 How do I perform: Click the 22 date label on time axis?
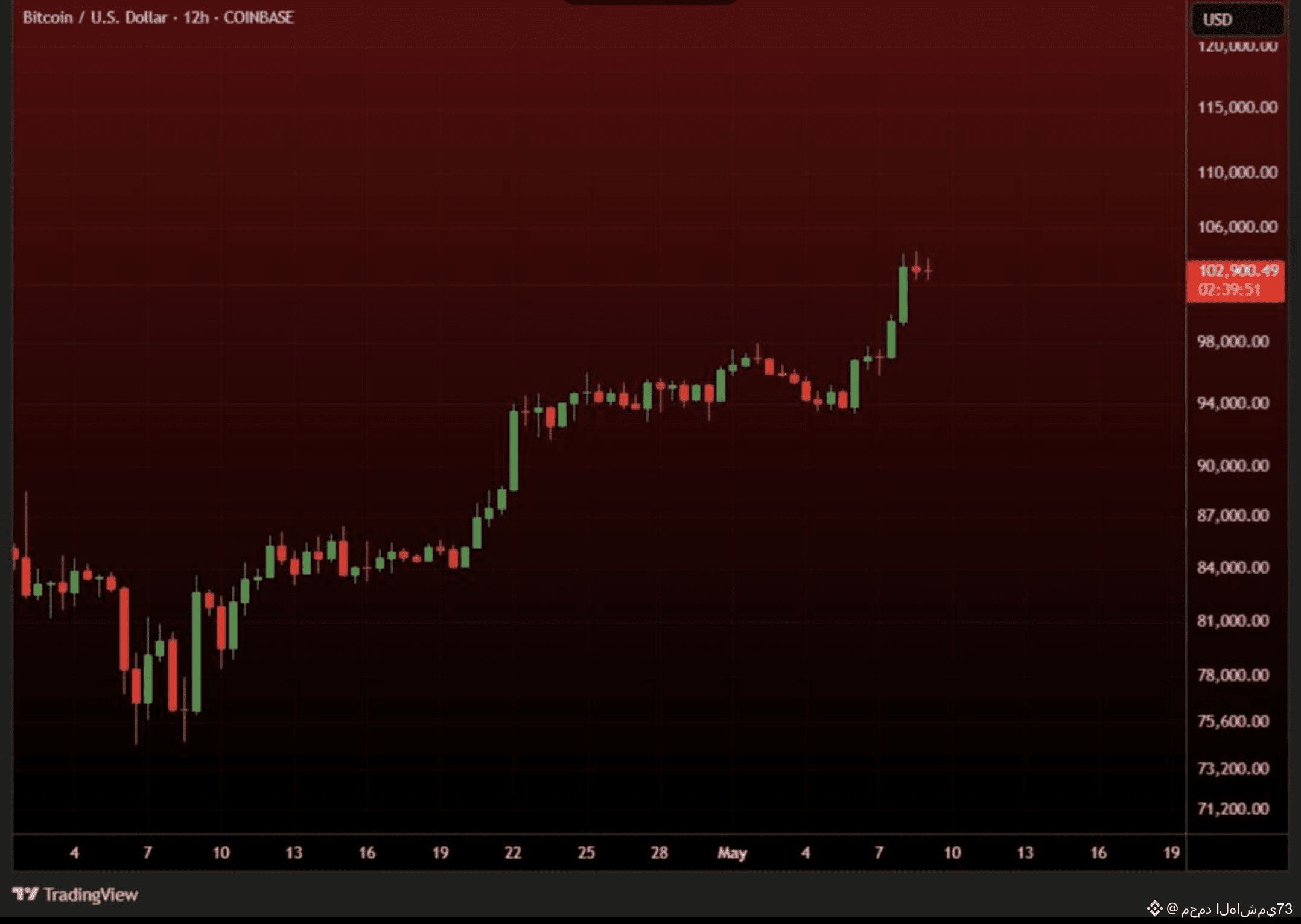tap(513, 853)
